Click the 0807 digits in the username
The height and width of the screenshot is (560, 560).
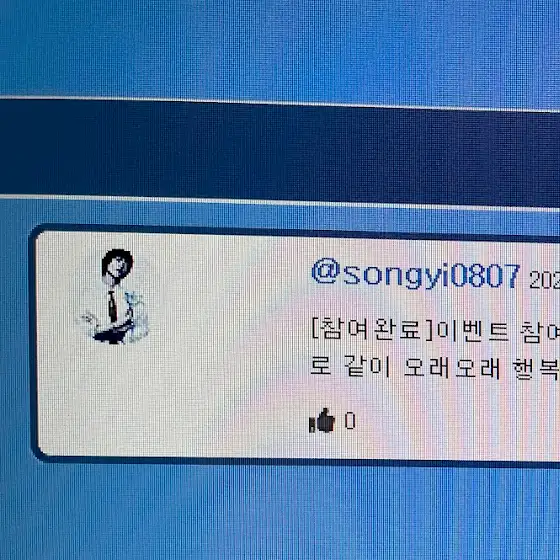tap(485, 275)
